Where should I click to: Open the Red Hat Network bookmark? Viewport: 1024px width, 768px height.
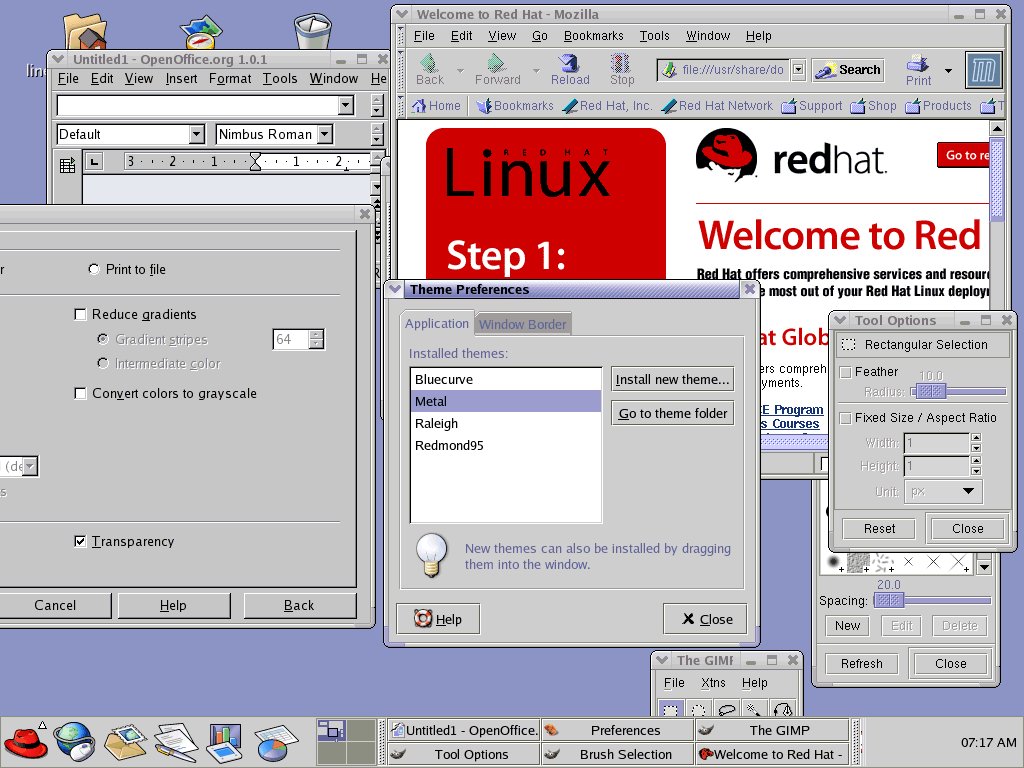717,106
